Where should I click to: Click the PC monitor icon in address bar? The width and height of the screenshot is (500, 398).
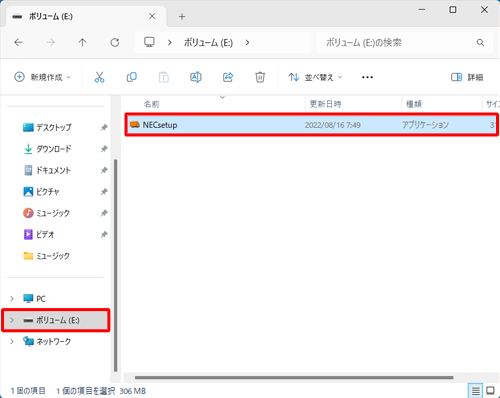149,42
